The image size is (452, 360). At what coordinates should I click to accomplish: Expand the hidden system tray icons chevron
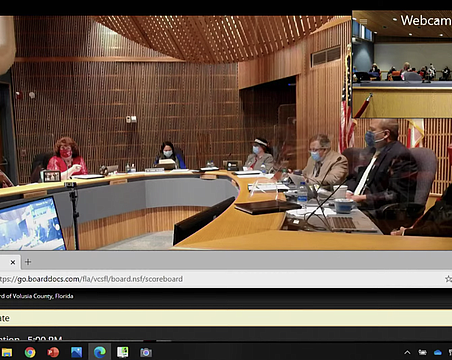click(x=407, y=352)
